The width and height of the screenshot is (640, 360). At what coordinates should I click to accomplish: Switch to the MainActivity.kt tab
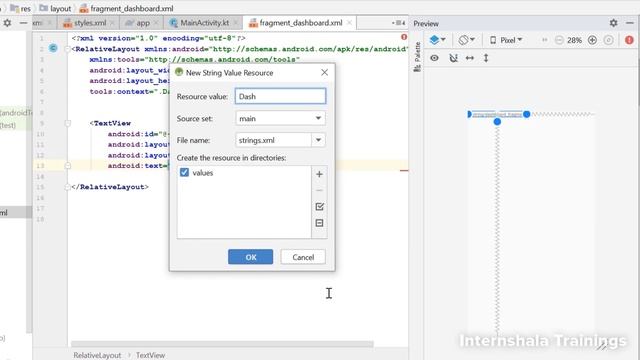[x=204, y=23]
